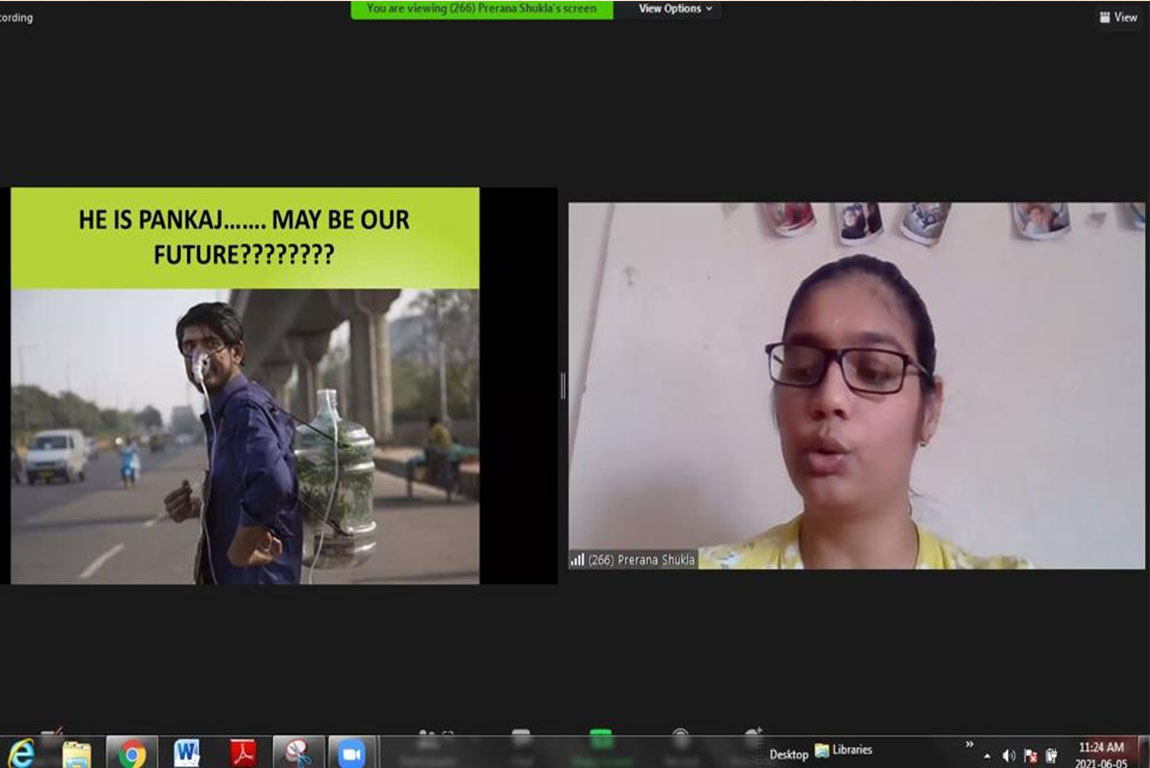Open Microsoft Word taskbar icon
This screenshot has height=768, width=1150.
pos(187,753)
